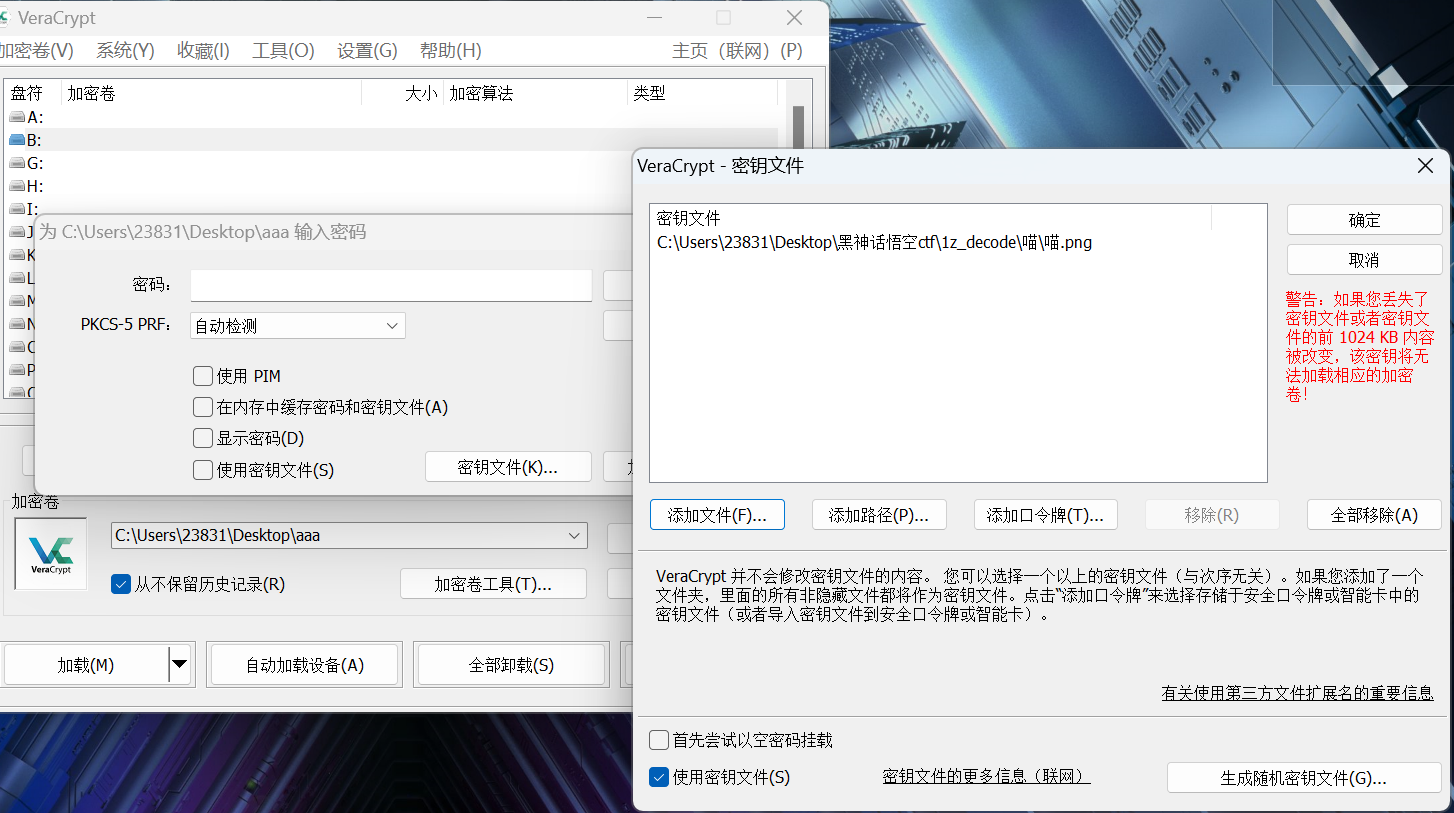Click the 加密卷 column header
The image size is (1454, 813).
tap(211, 93)
